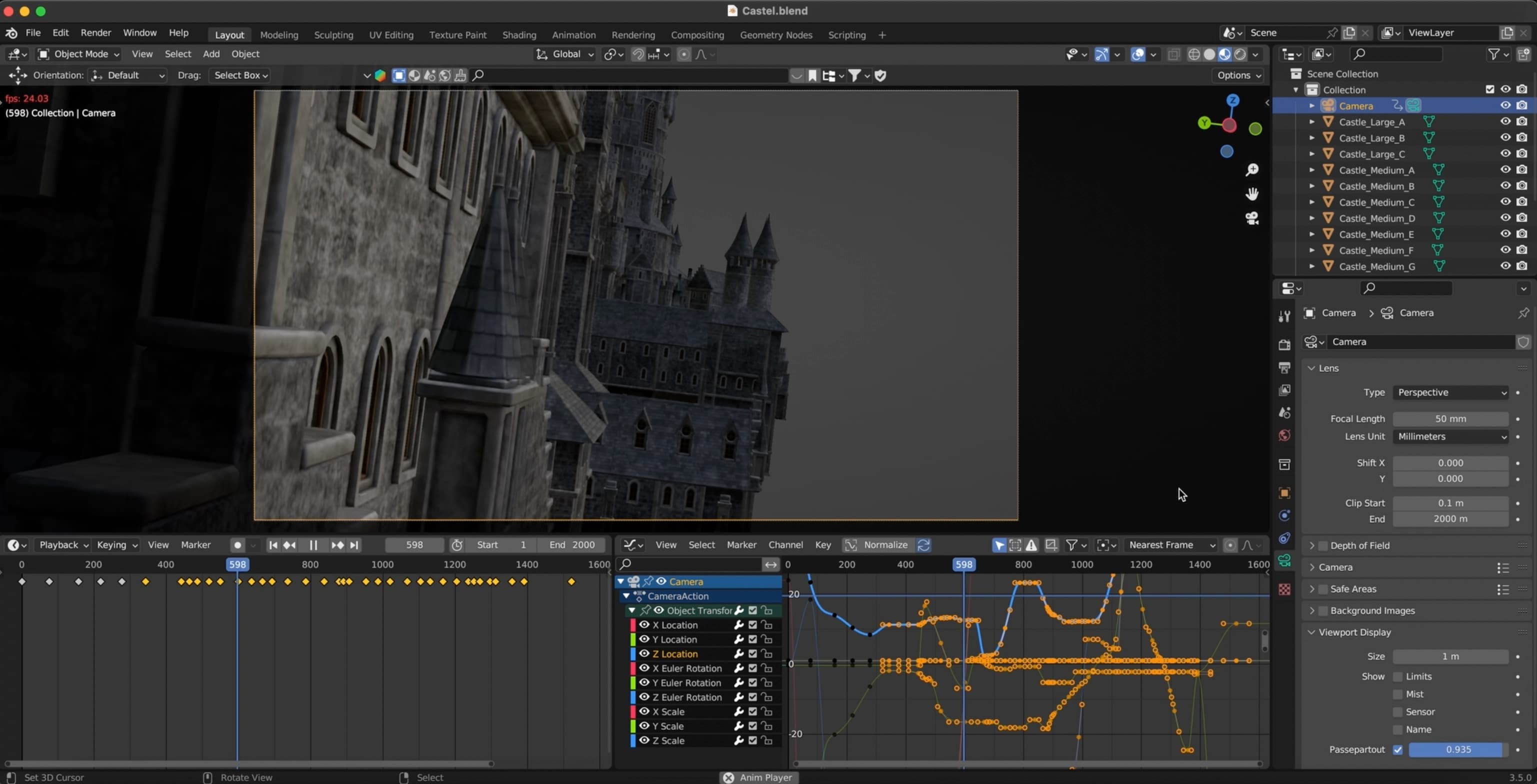
Task: Click the Focal Length 50 mm field
Action: coord(1450,419)
